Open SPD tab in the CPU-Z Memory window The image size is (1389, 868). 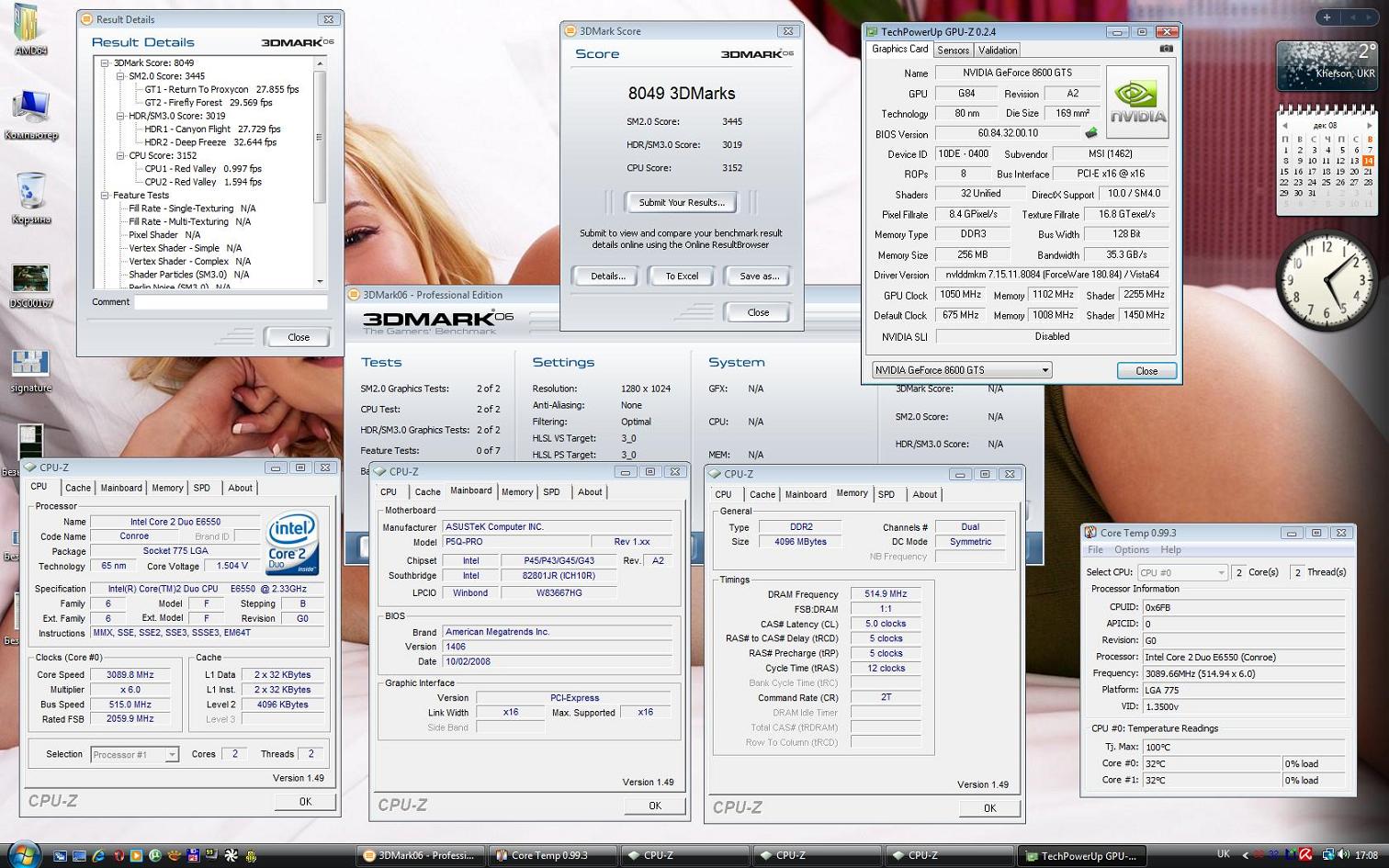(886, 494)
